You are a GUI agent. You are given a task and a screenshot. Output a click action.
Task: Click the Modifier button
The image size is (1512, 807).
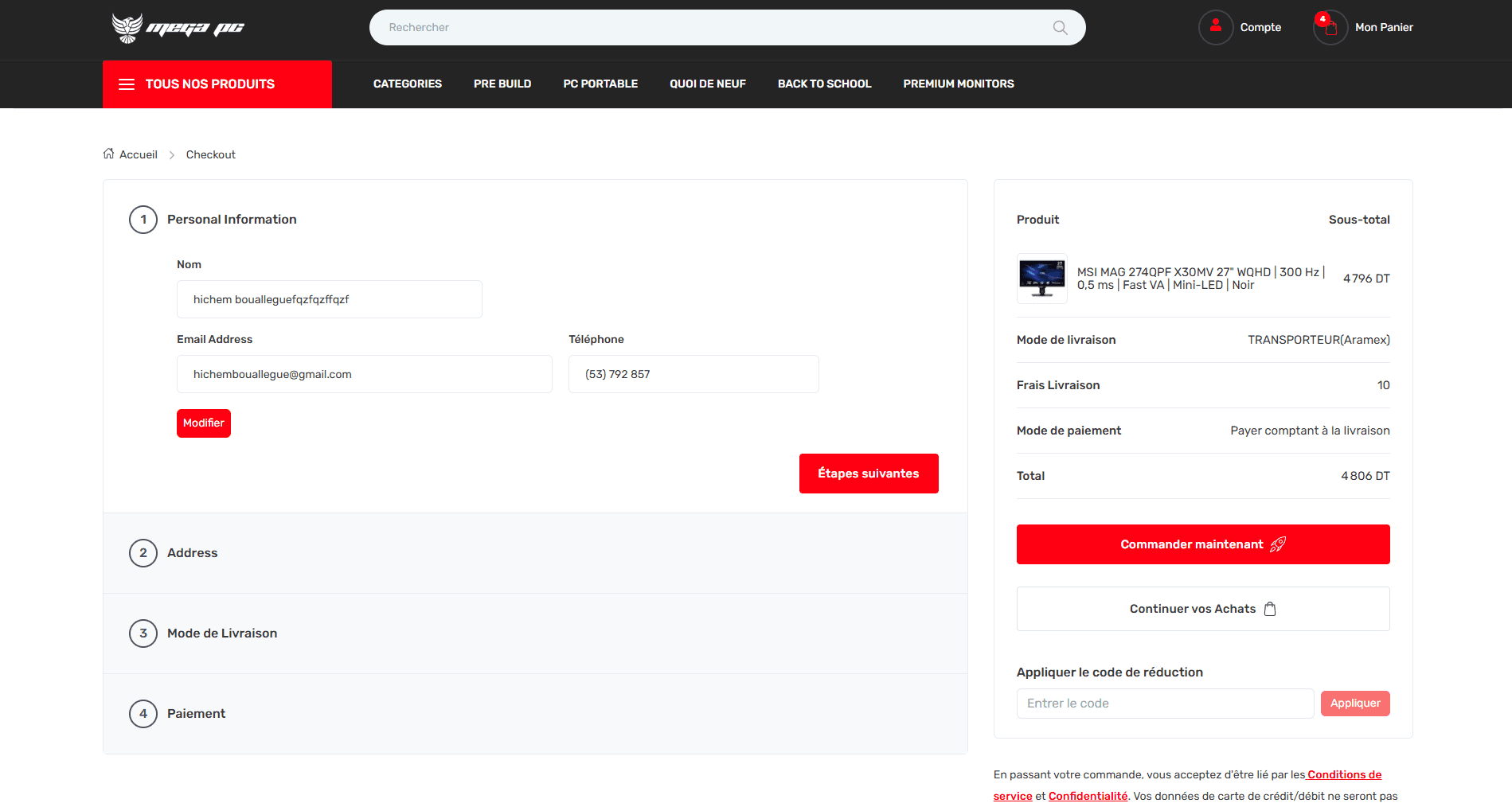(x=204, y=423)
